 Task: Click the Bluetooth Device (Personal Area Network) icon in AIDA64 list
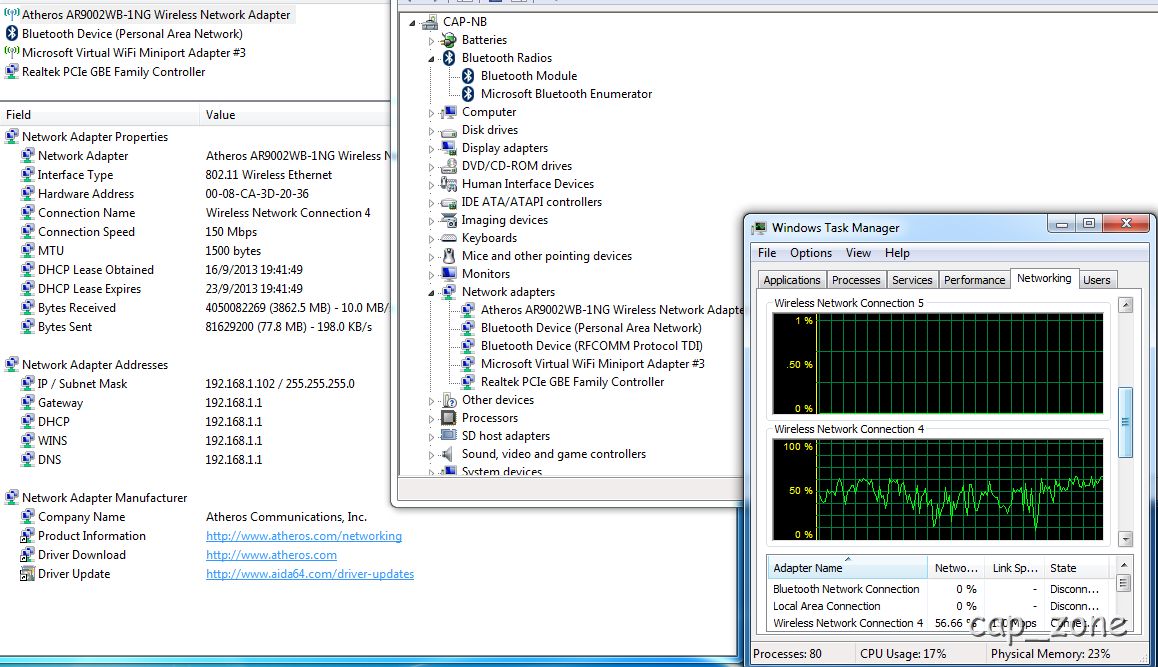tap(12, 33)
